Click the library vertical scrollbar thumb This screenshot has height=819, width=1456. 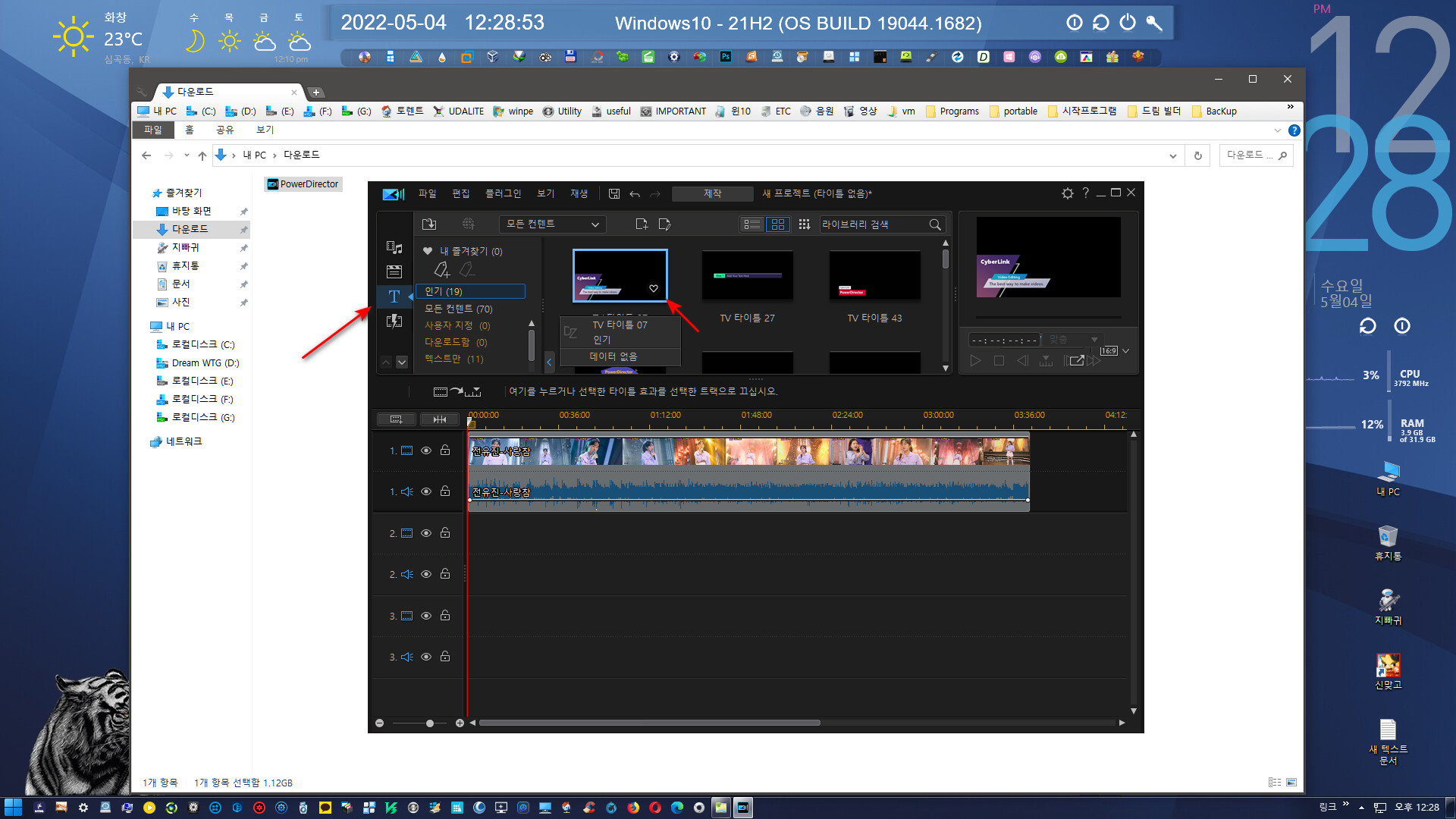(946, 259)
